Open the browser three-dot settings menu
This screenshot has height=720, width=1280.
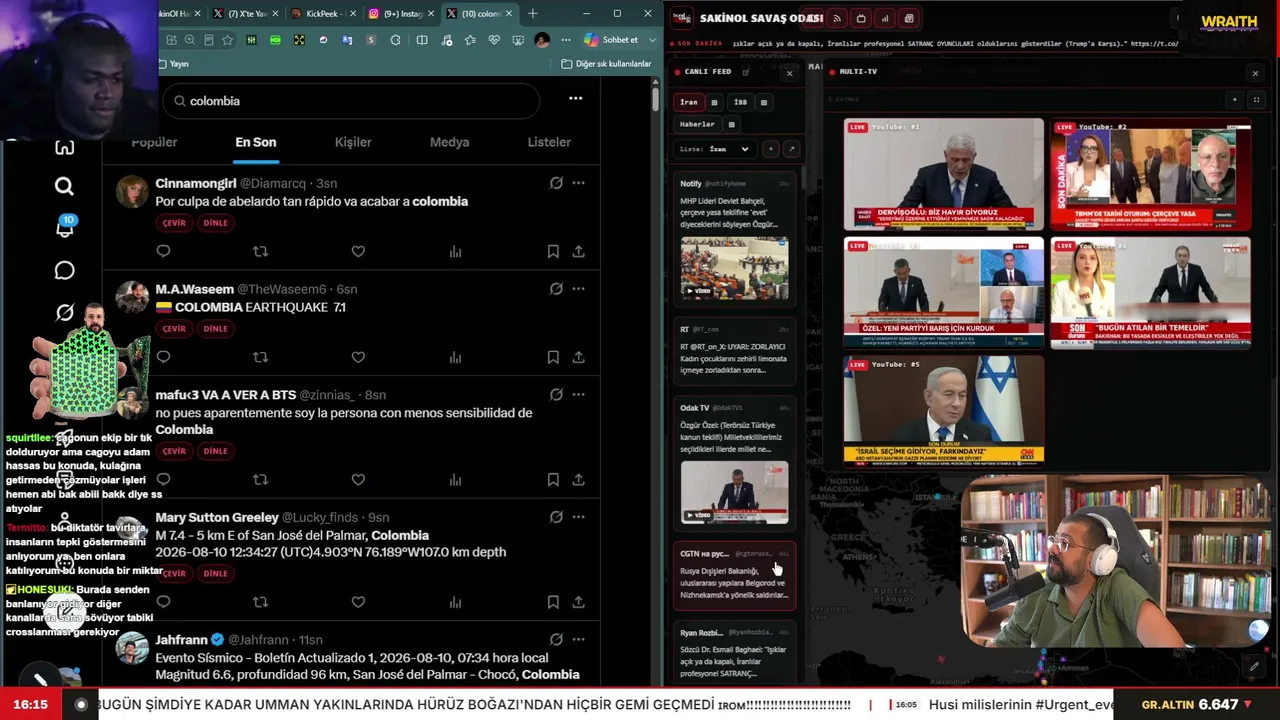[564, 40]
